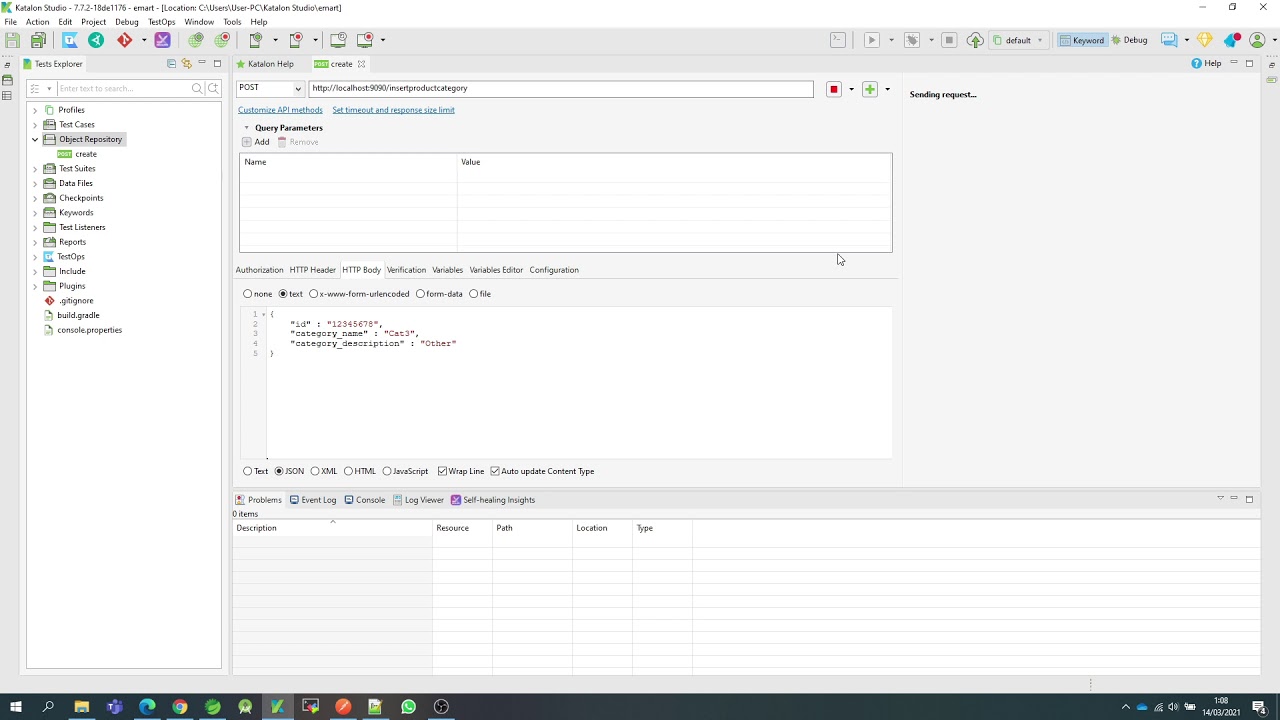
Task: Click the Spy Windows toolbar icon
Action: 338,40
